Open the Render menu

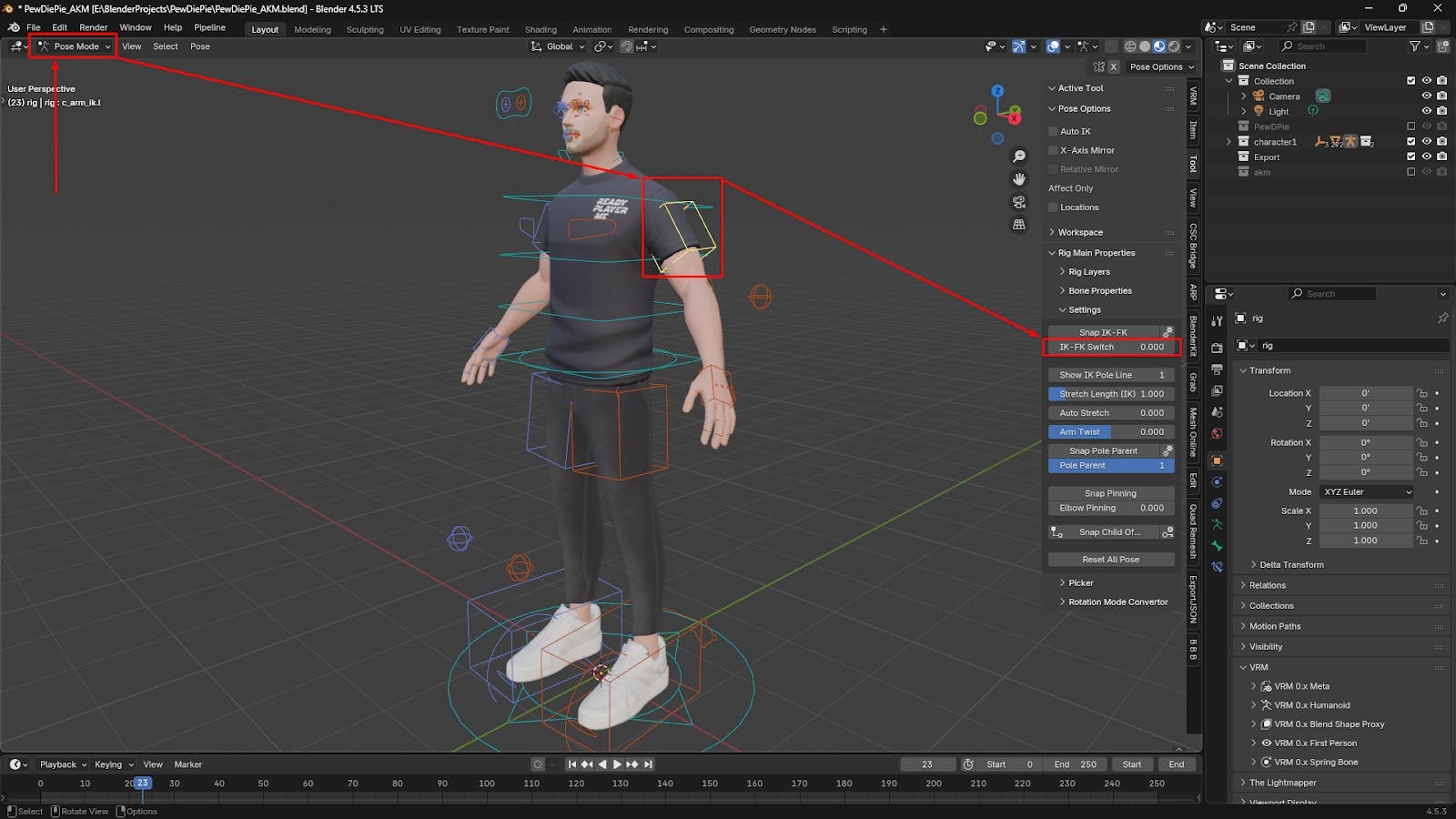(93, 27)
